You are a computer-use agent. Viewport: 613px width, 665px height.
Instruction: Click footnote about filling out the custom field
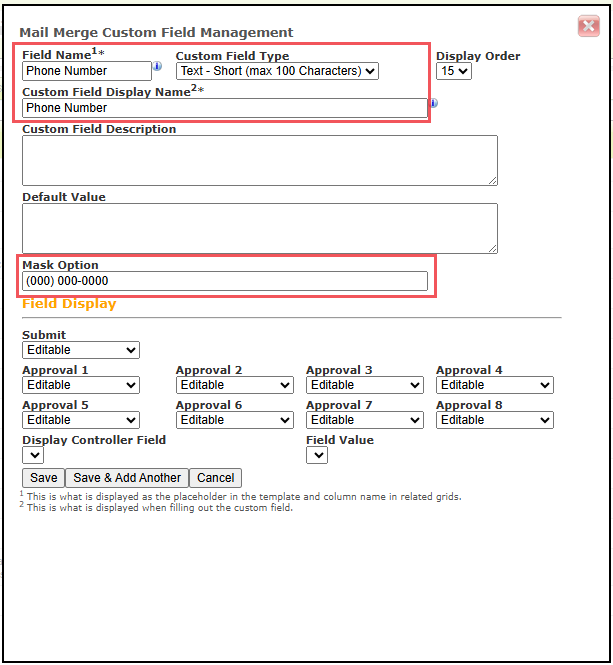[x=156, y=507]
